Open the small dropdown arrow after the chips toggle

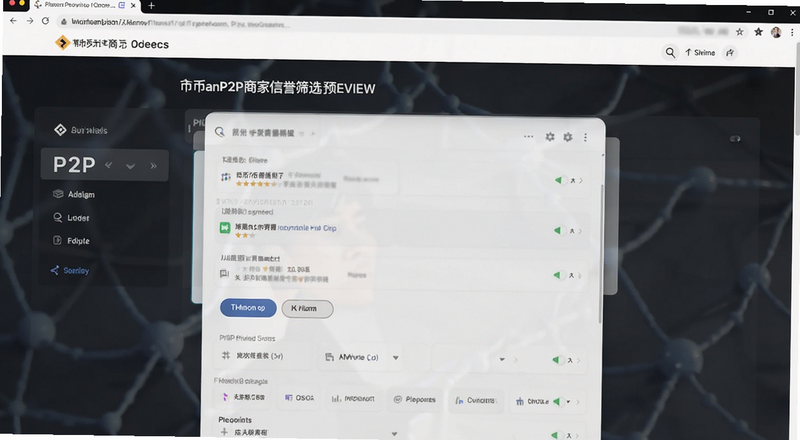tap(568, 402)
